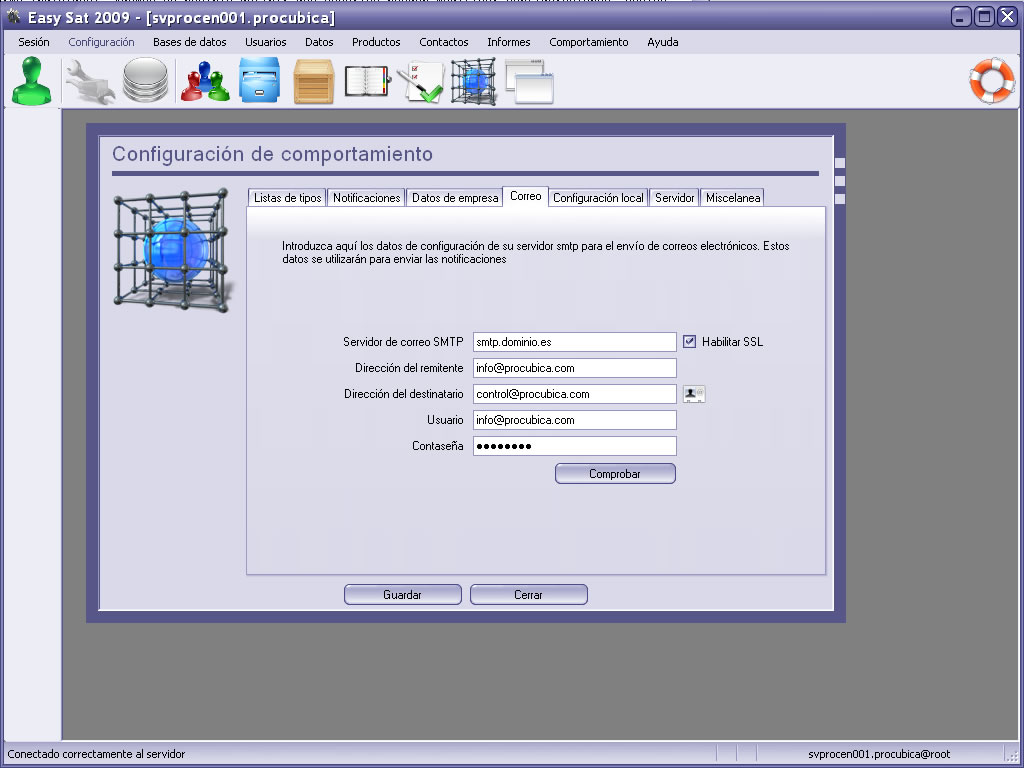The height and width of the screenshot is (768, 1024).
Task: Select the Correo tab
Action: (x=526, y=197)
